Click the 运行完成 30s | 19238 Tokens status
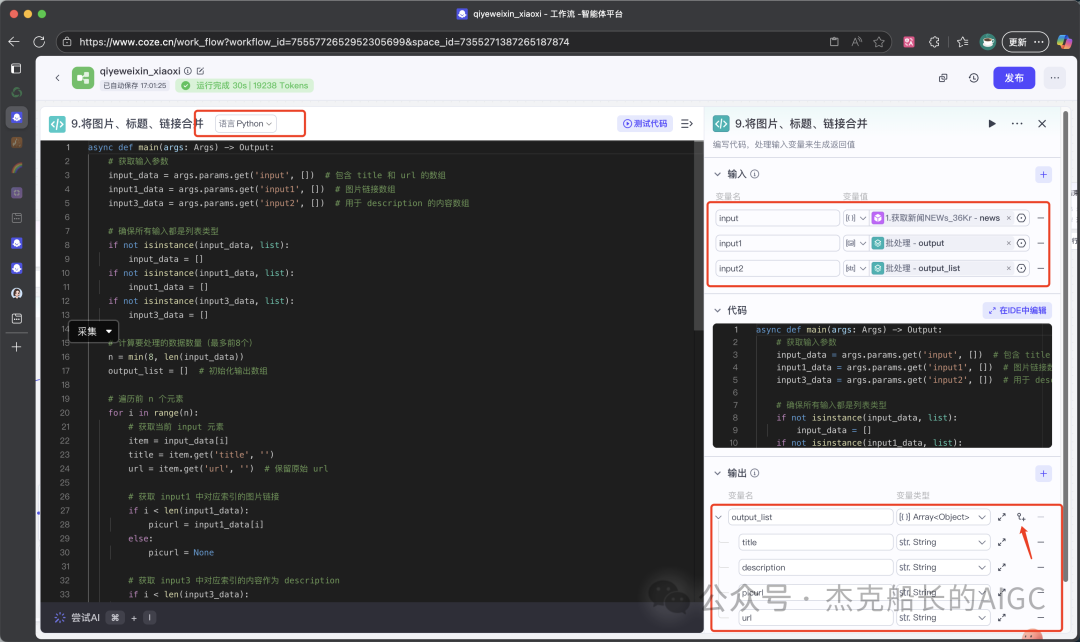 tap(245, 85)
